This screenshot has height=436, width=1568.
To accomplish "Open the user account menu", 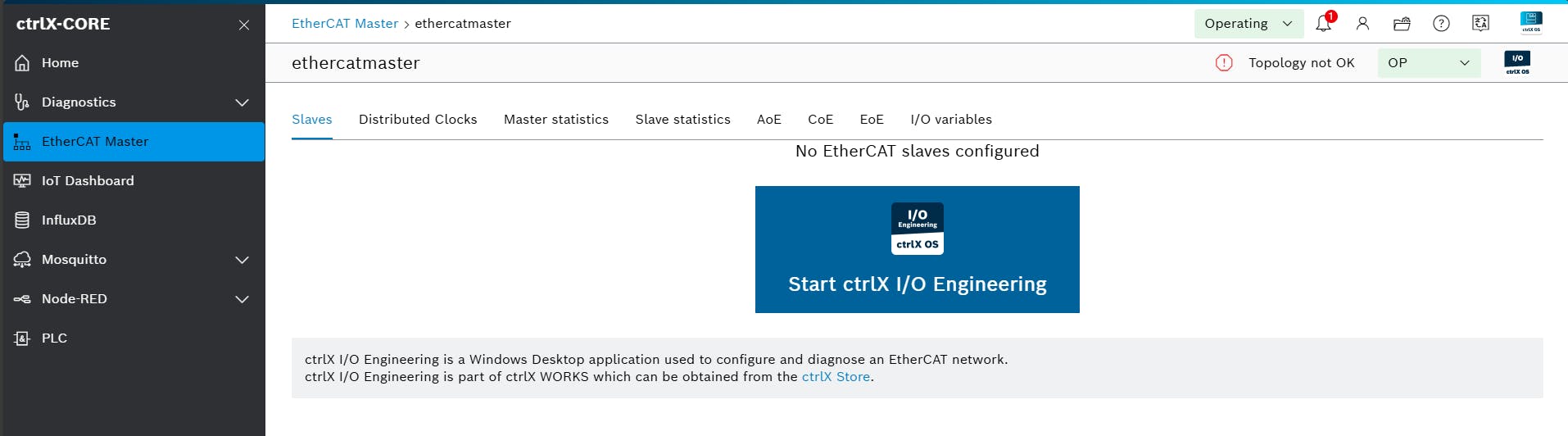I will point(1363,24).
